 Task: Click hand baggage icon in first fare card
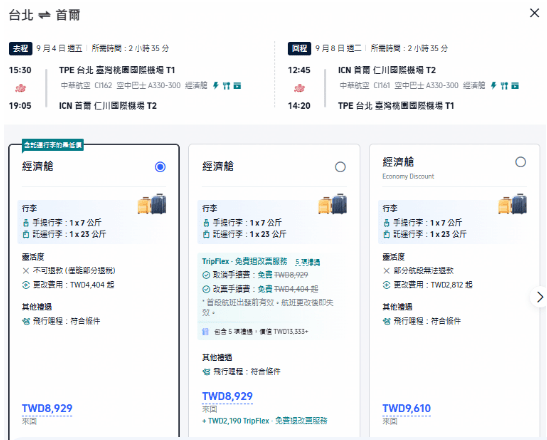[26, 223]
